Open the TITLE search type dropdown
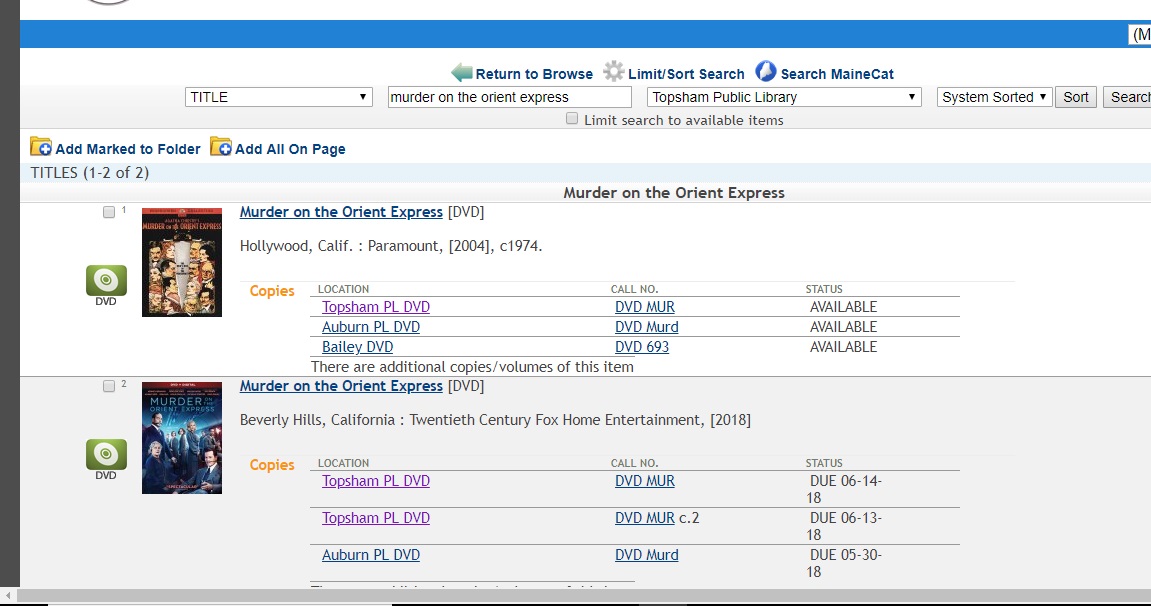This screenshot has height=606, width=1151. tap(279, 97)
